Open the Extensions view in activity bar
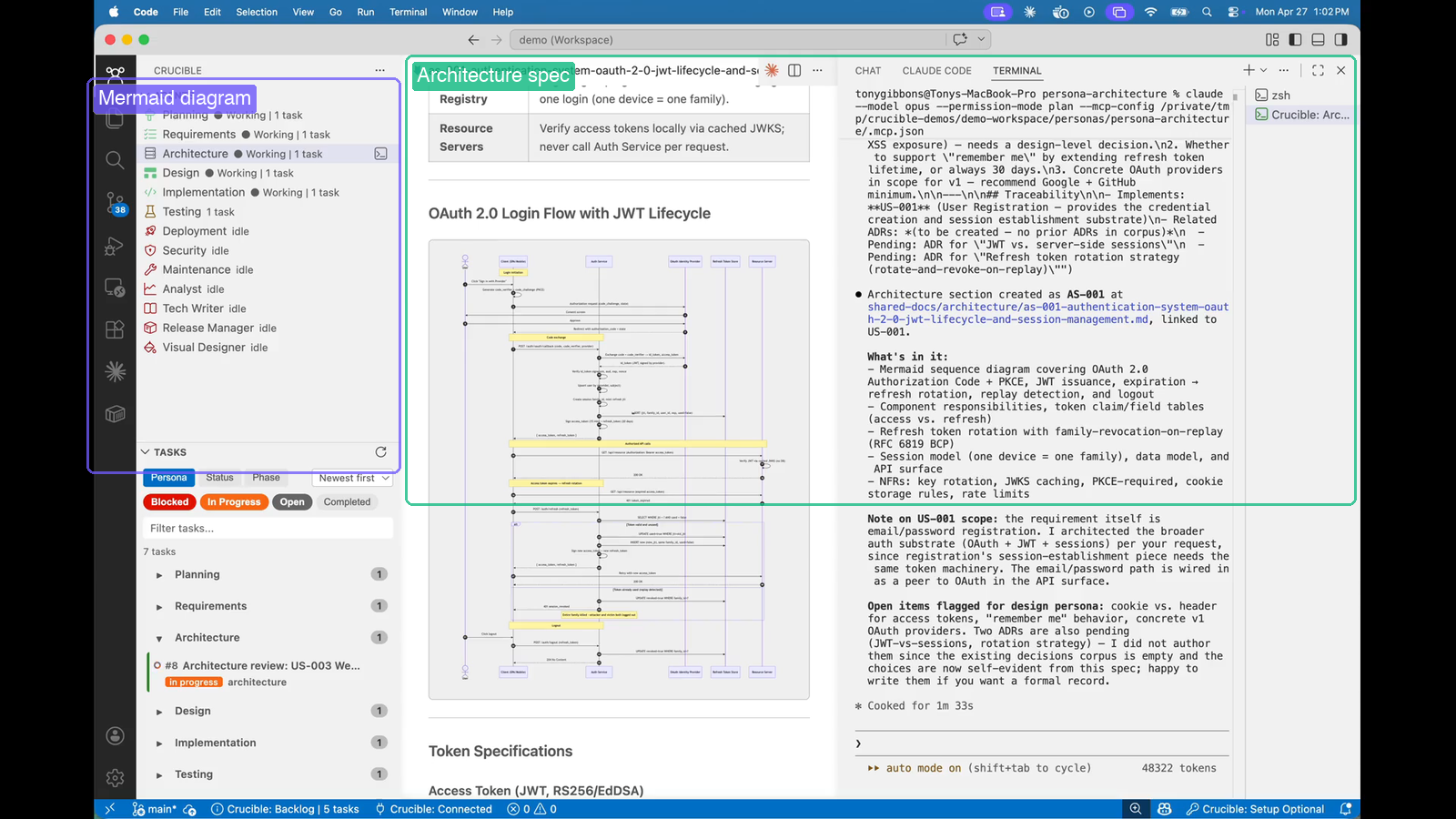This screenshot has width=1456, height=819. click(x=115, y=329)
